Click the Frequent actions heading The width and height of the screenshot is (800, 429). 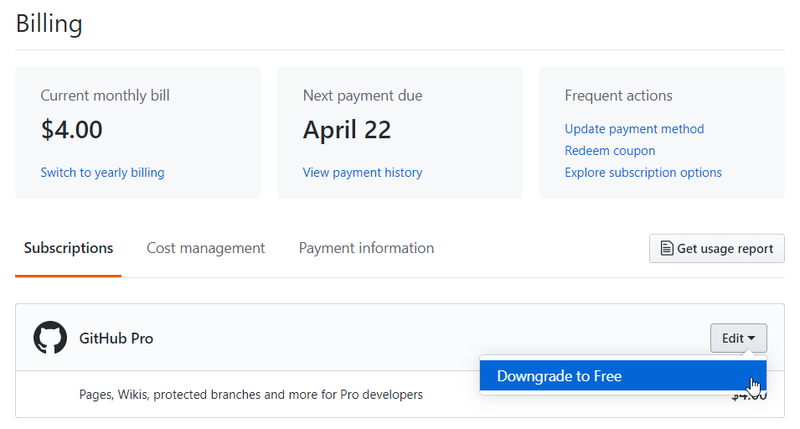[x=618, y=96]
